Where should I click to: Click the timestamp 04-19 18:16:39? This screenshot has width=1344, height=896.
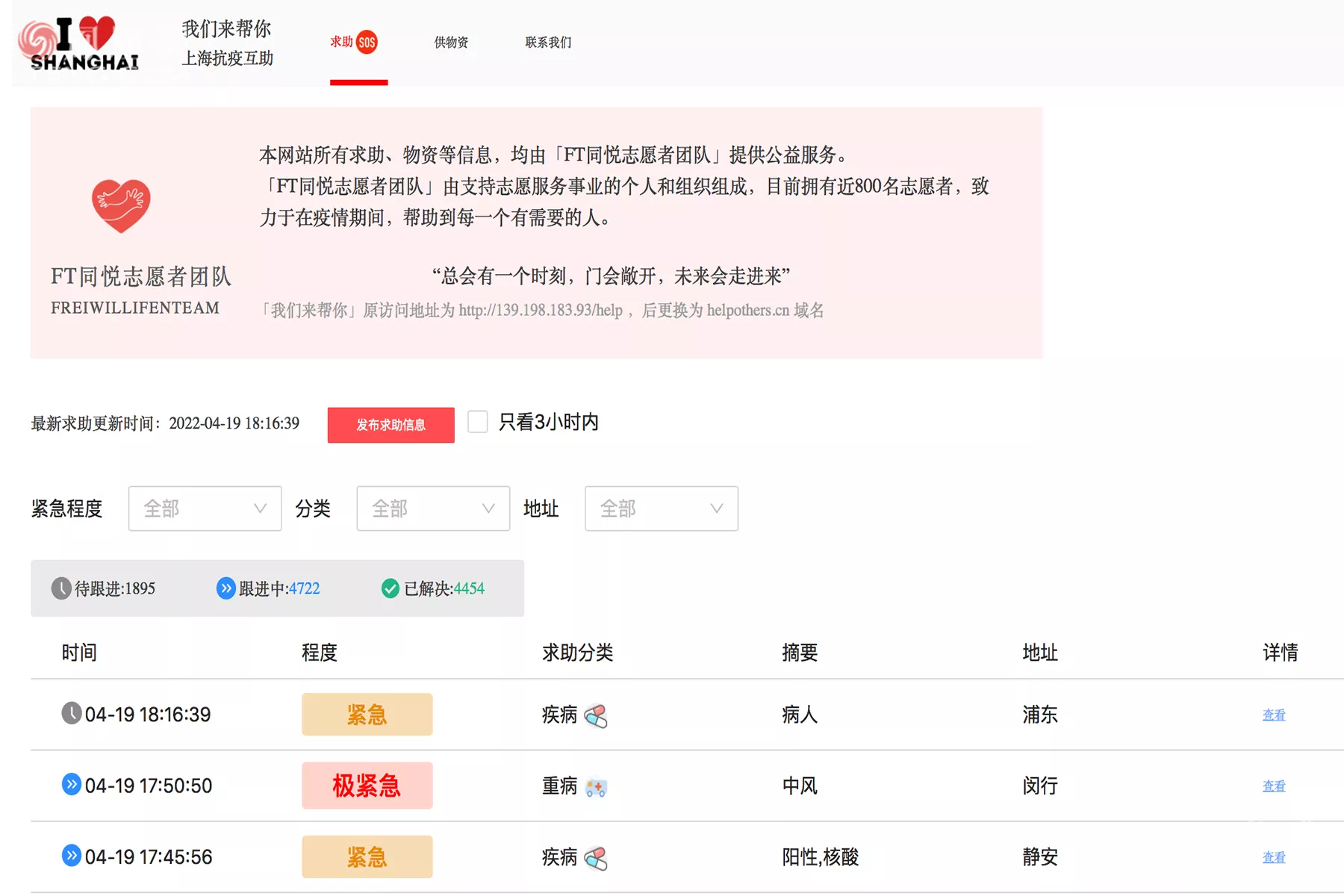click(148, 715)
